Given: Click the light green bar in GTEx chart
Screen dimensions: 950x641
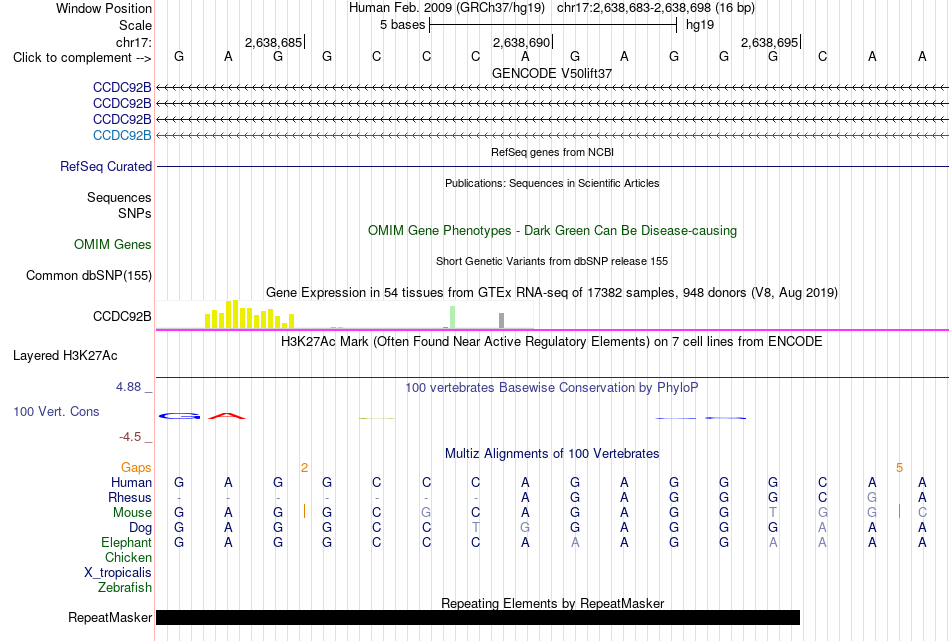Looking at the screenshot, I should point(453,317).
